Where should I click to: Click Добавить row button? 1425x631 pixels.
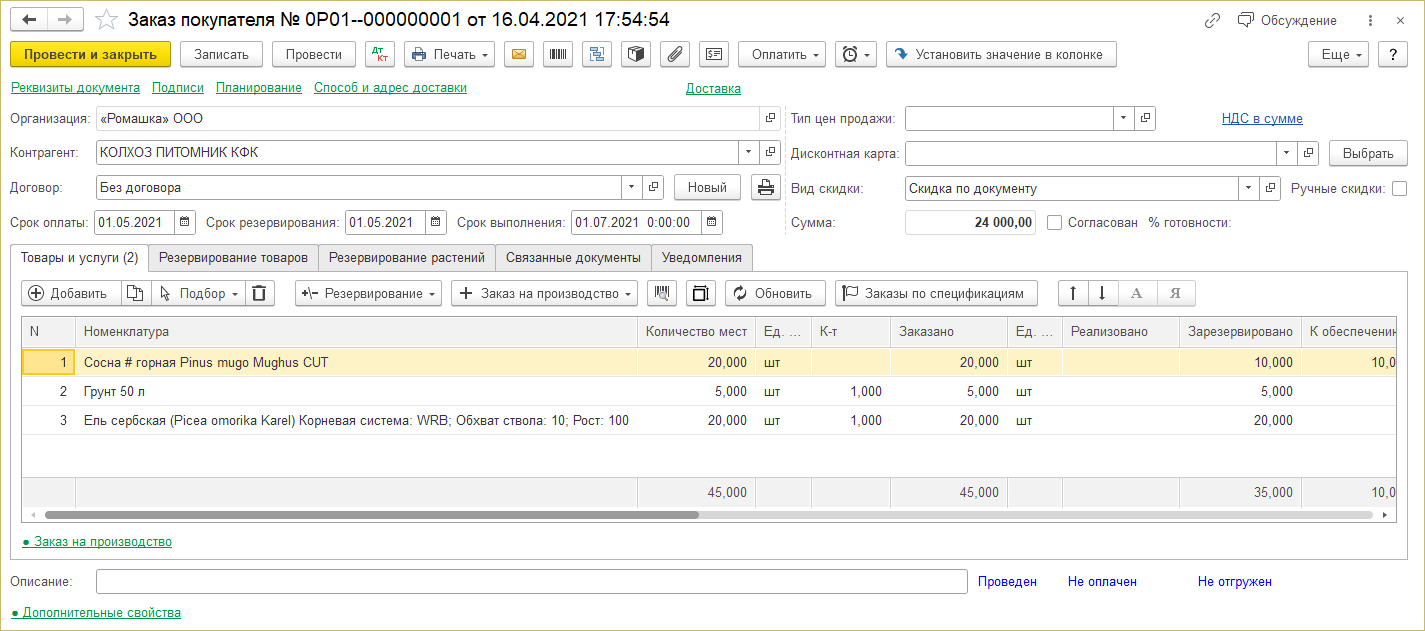click(x=70, y=293)
